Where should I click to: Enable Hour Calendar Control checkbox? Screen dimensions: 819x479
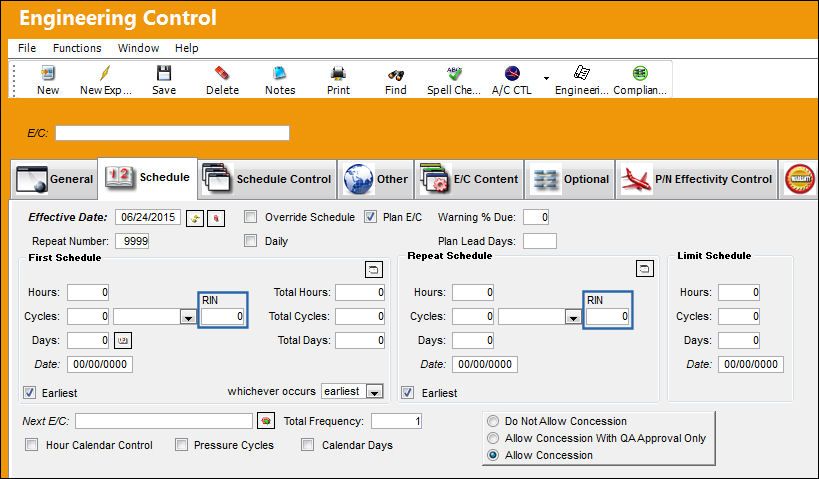[32, 445]
